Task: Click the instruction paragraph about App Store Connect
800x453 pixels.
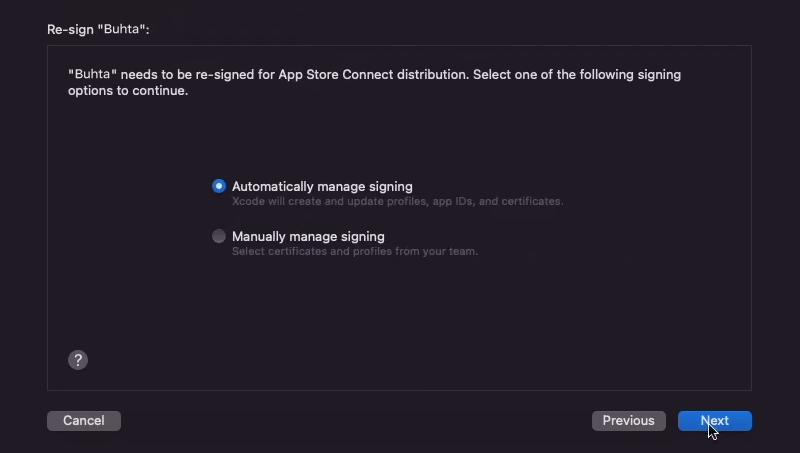Action: click(374, 82)
